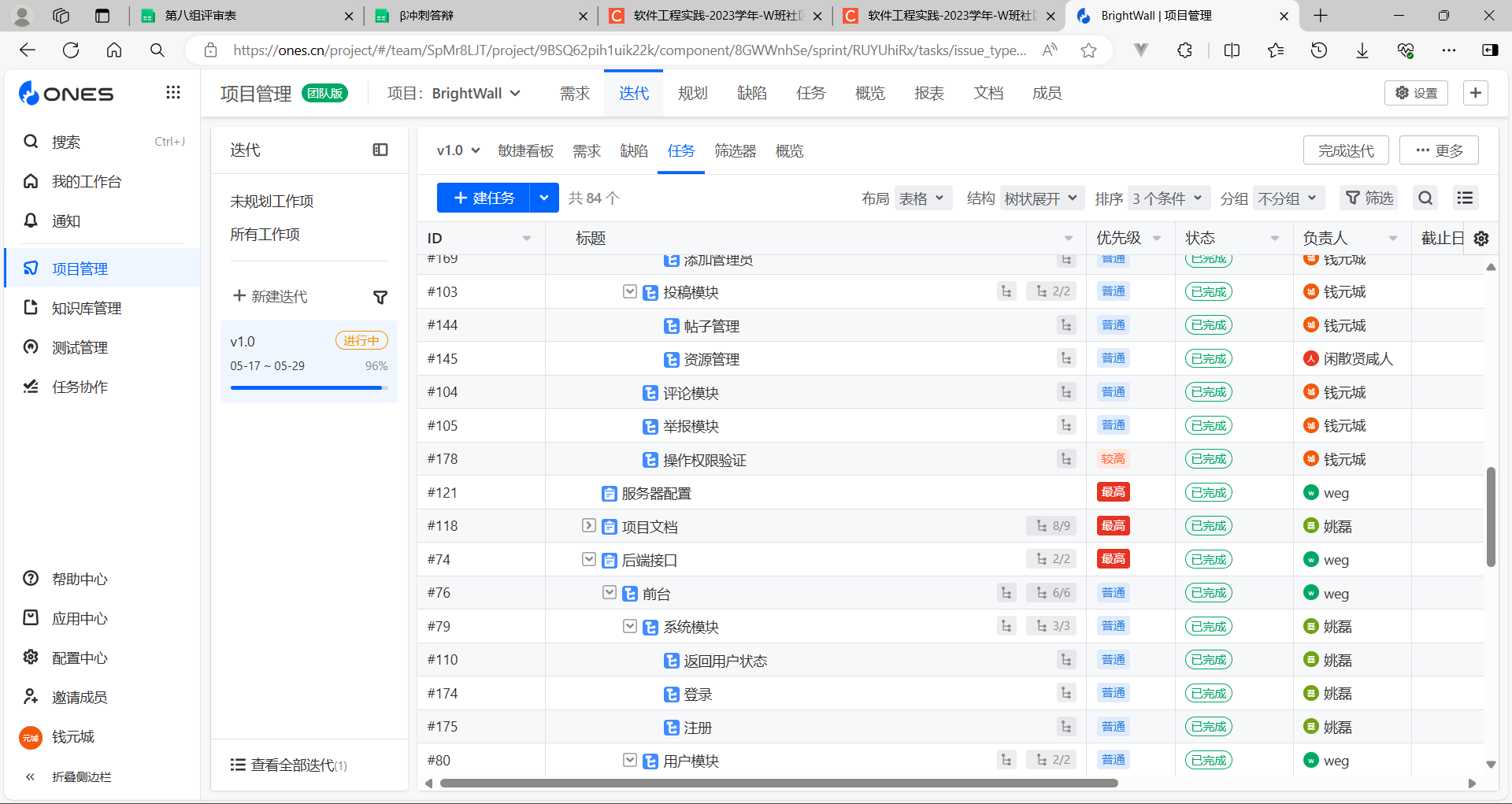This screenshot has height=804, width=1512.
Task: Collapse the 迭代 sidebar panel icon
Action: click(x=380, y=150)
